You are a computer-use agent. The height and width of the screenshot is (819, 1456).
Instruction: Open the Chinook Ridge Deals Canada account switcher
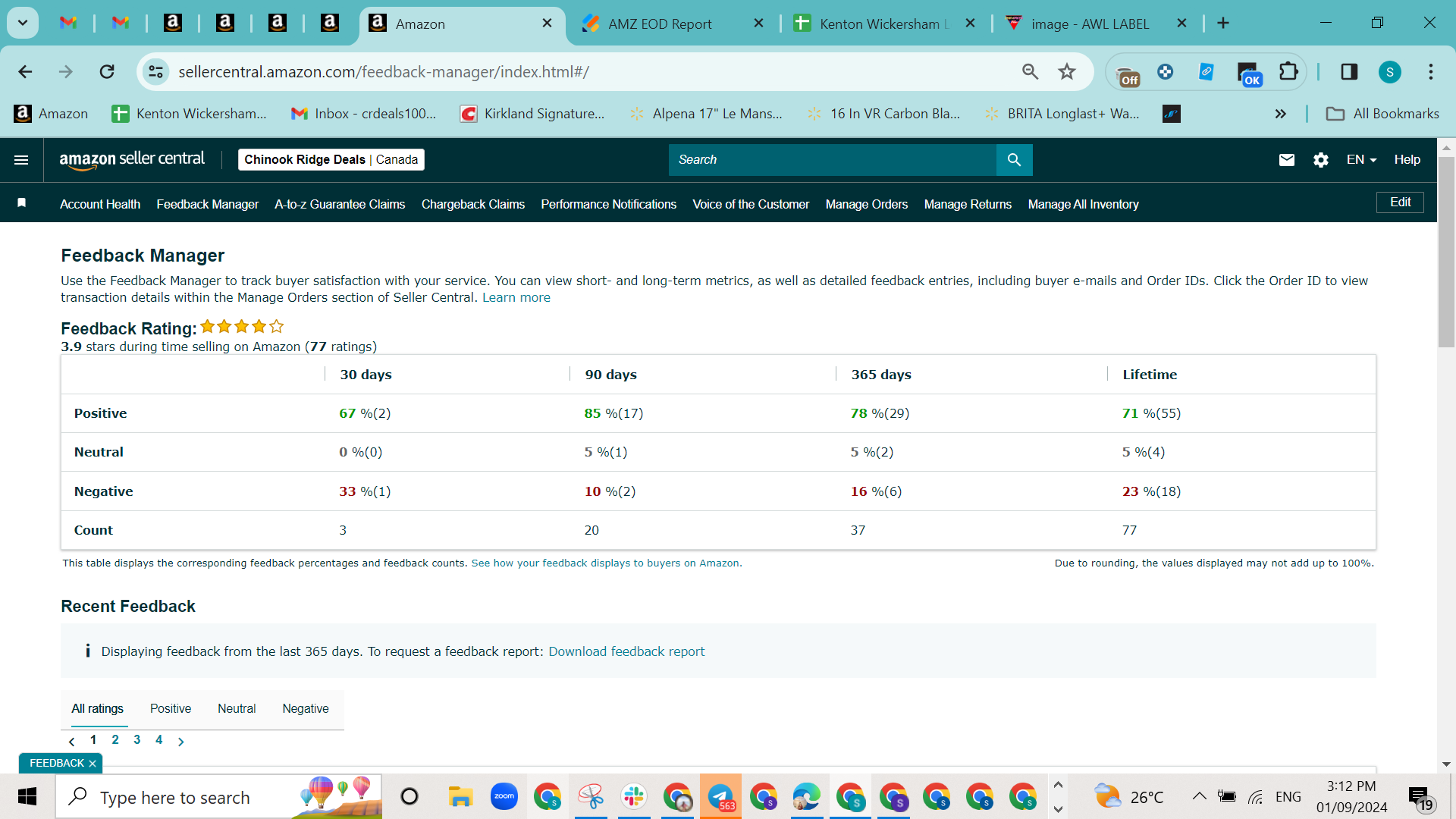click(x=331, y=159)
